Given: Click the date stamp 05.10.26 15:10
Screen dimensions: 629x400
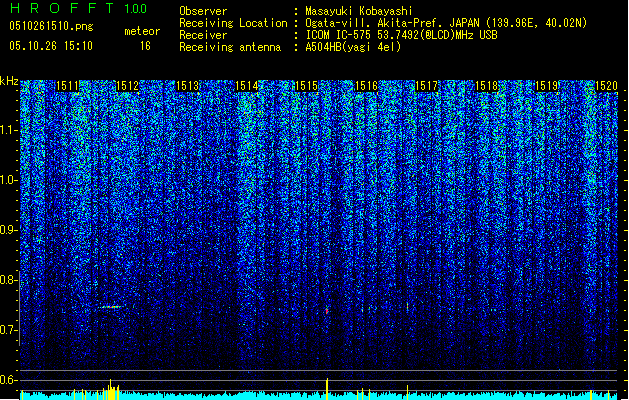Looking at the screenshot, I should pos(51,46).
